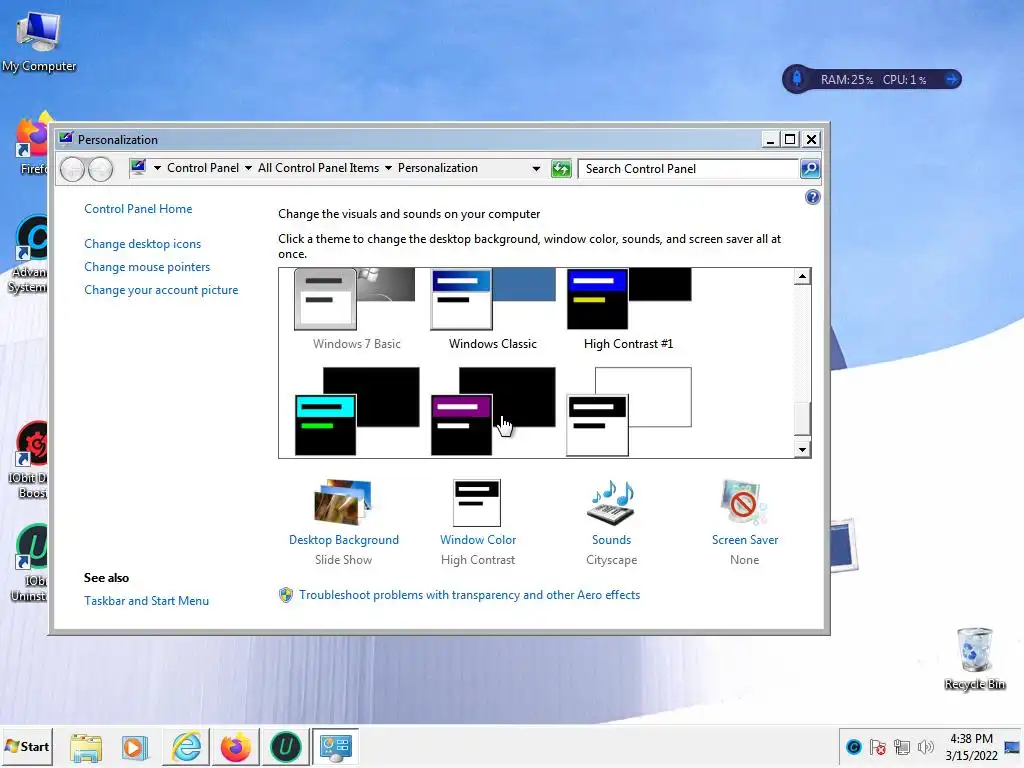Click the network tray icon
Viewport: 1024px width, 768px height.
pos(901,747)
